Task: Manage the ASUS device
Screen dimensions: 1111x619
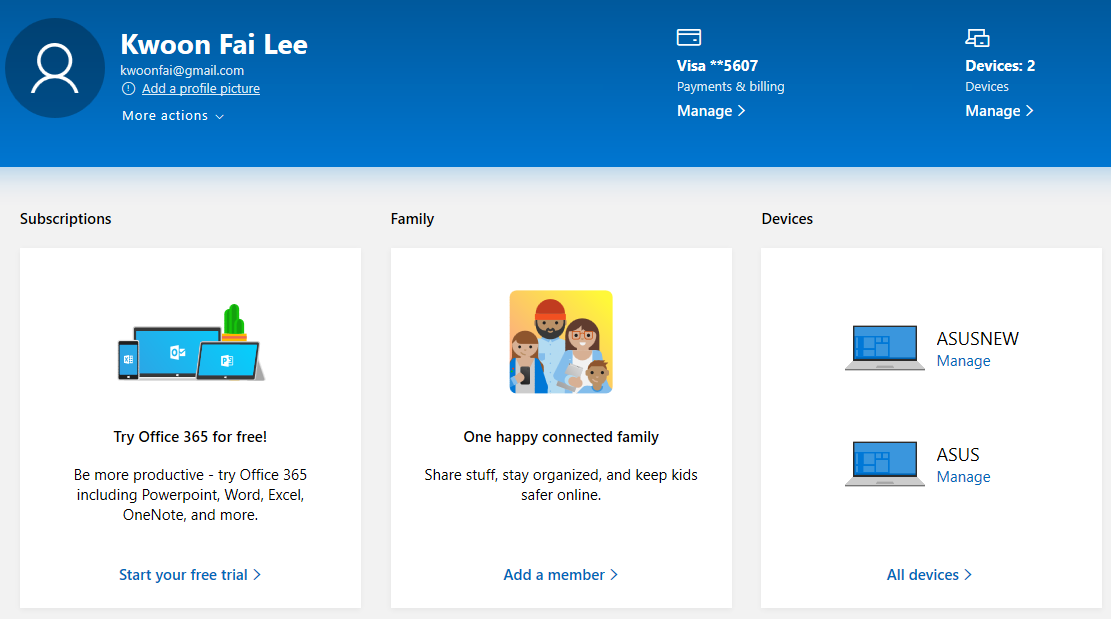Action: tap(963, 477)
